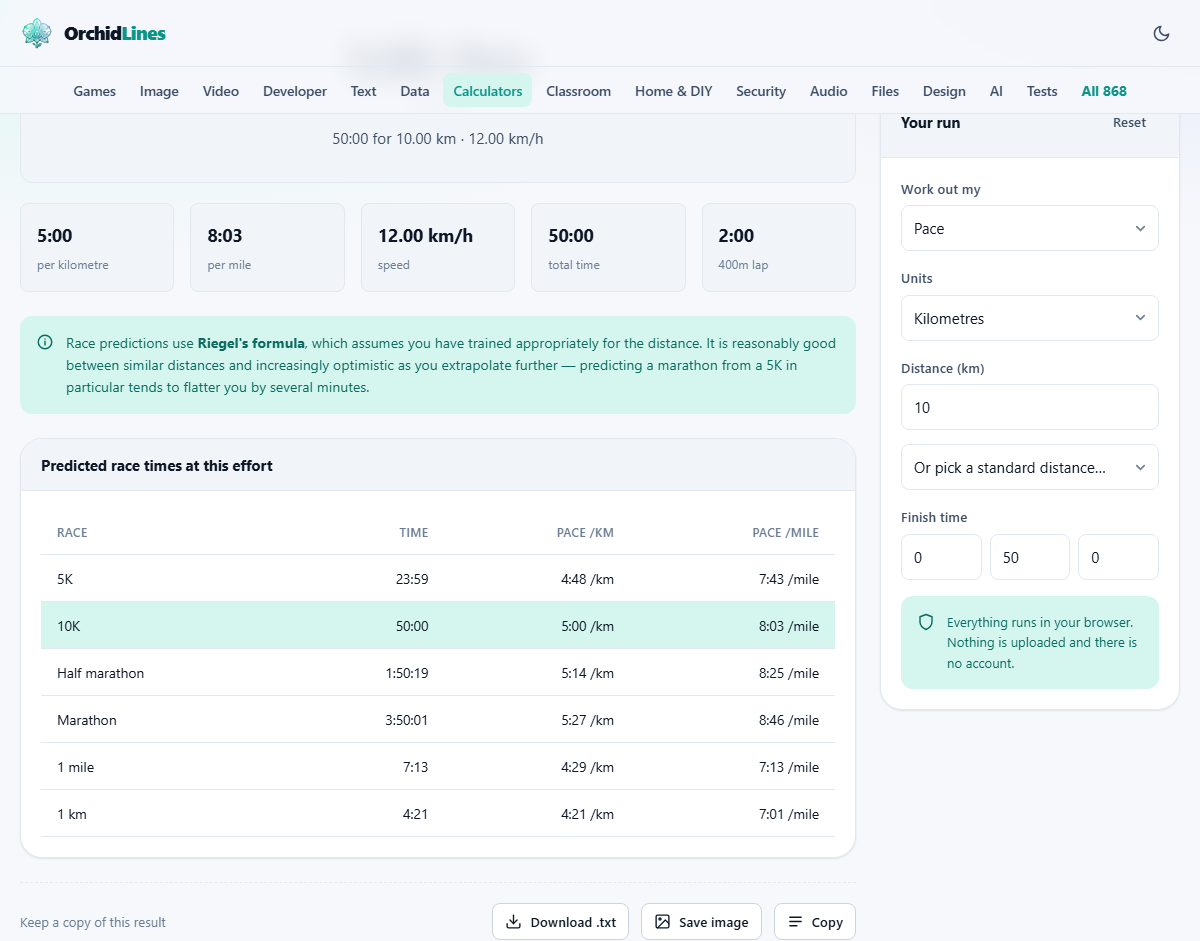Open the Text category
The height and width of the screenshot is (941, 1200).
[x=363, y=91]
